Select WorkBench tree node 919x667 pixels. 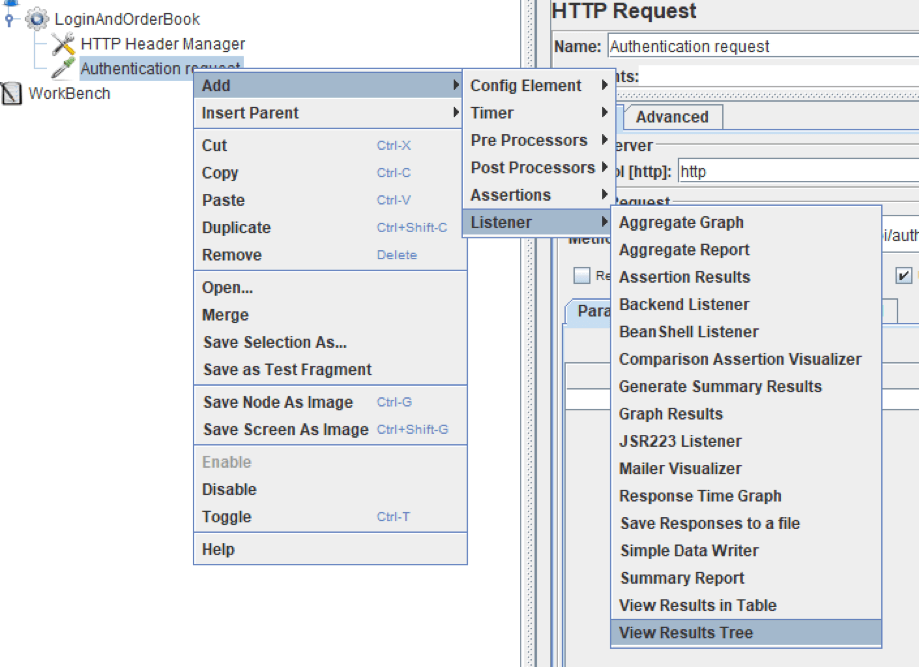[x=69, y=93]
